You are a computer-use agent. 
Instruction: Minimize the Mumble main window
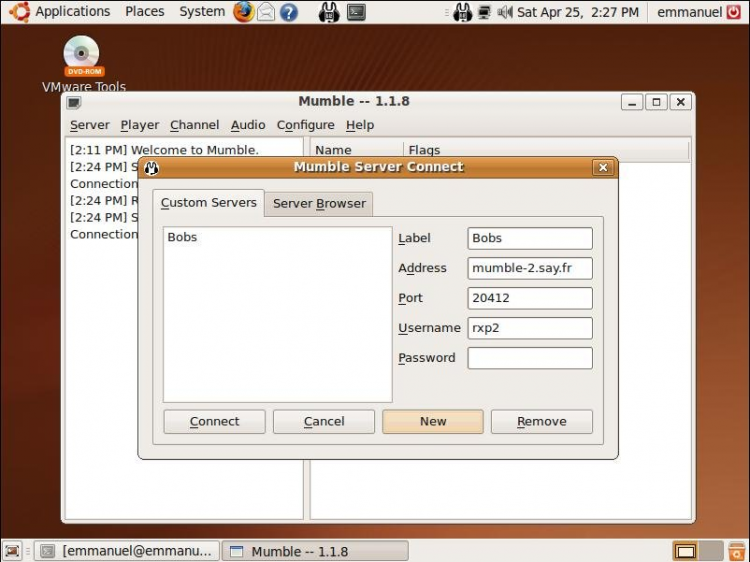pos(632,102)
